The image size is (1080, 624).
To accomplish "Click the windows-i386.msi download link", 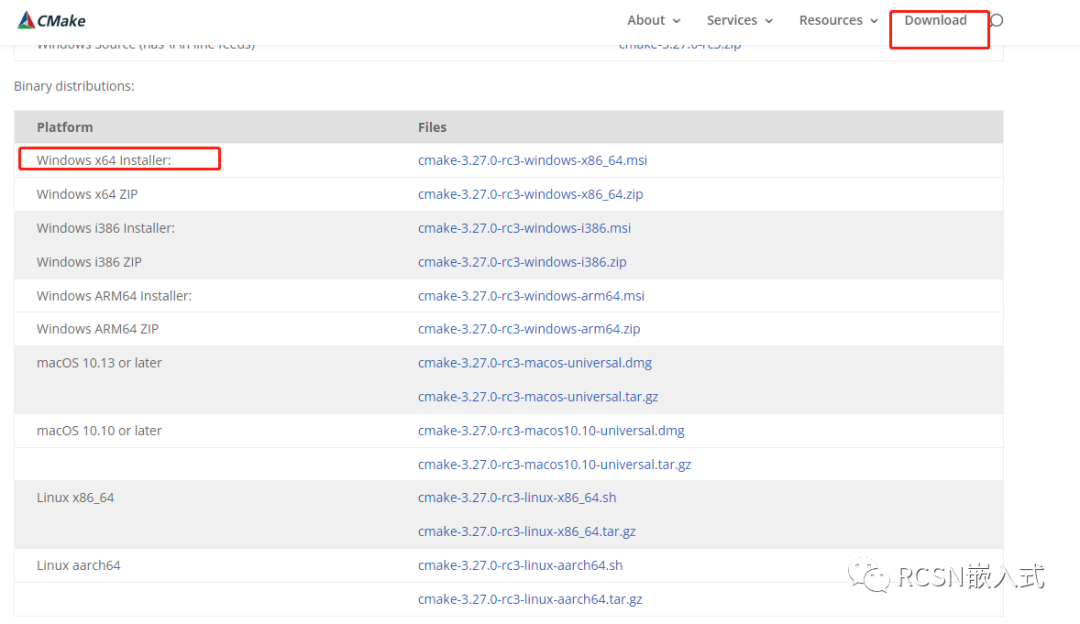I will click(x=524, y=228).
